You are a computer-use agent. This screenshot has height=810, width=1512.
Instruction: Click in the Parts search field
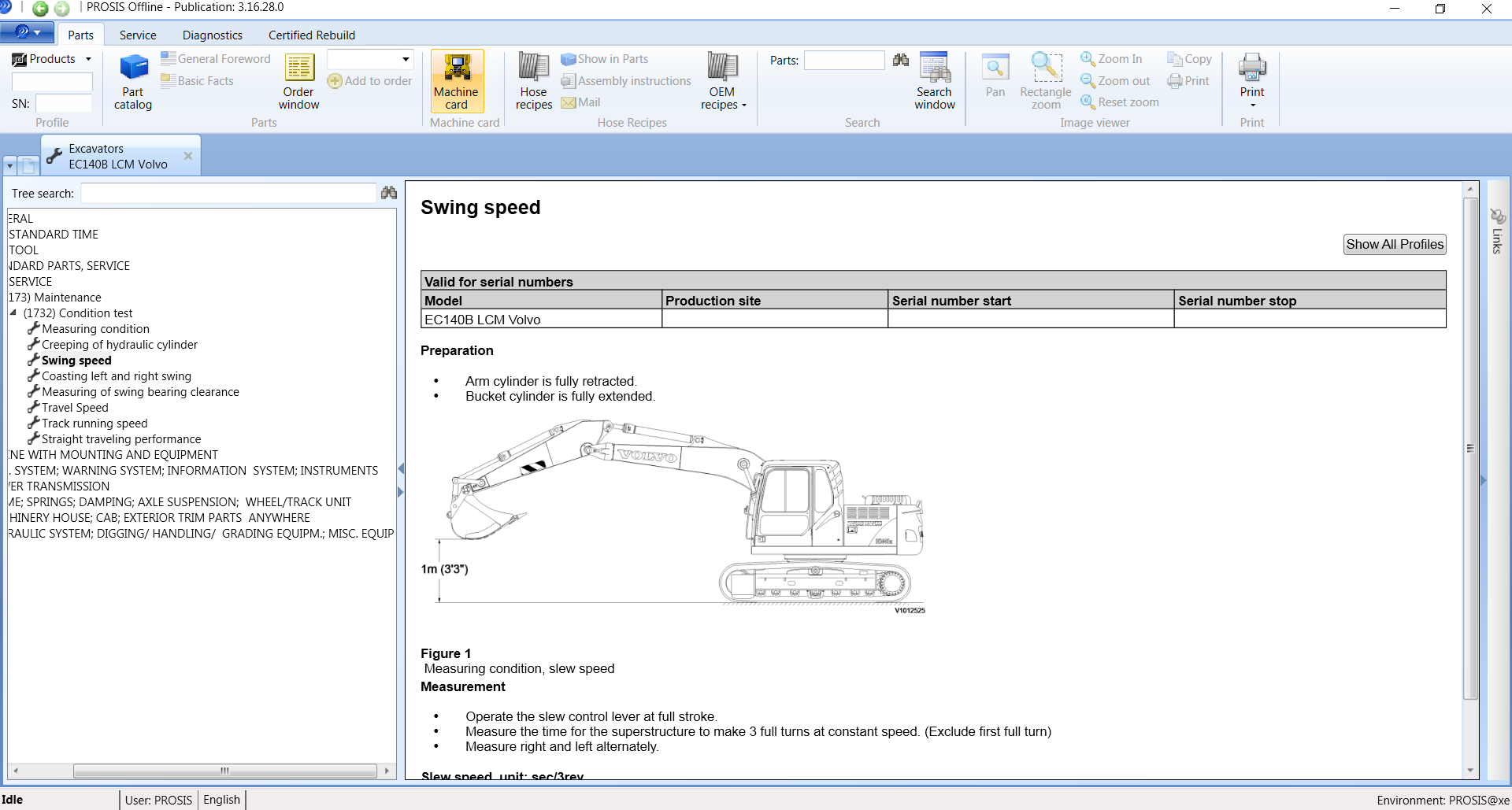[844, 60]
